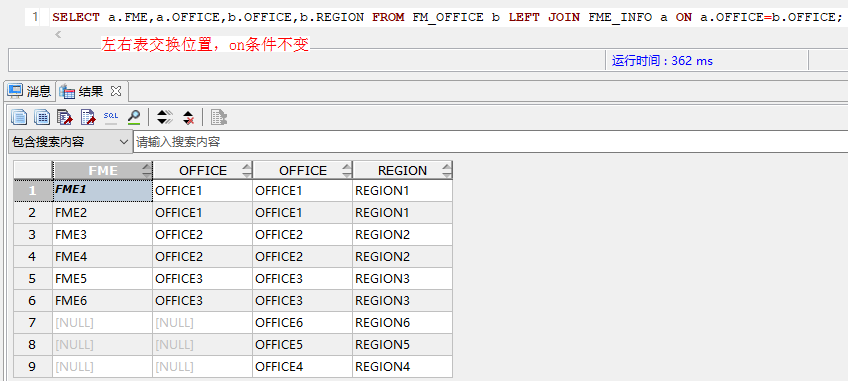Click the REGION1 cell in row 1
This screenshot has height=381, width=848.
402,190
